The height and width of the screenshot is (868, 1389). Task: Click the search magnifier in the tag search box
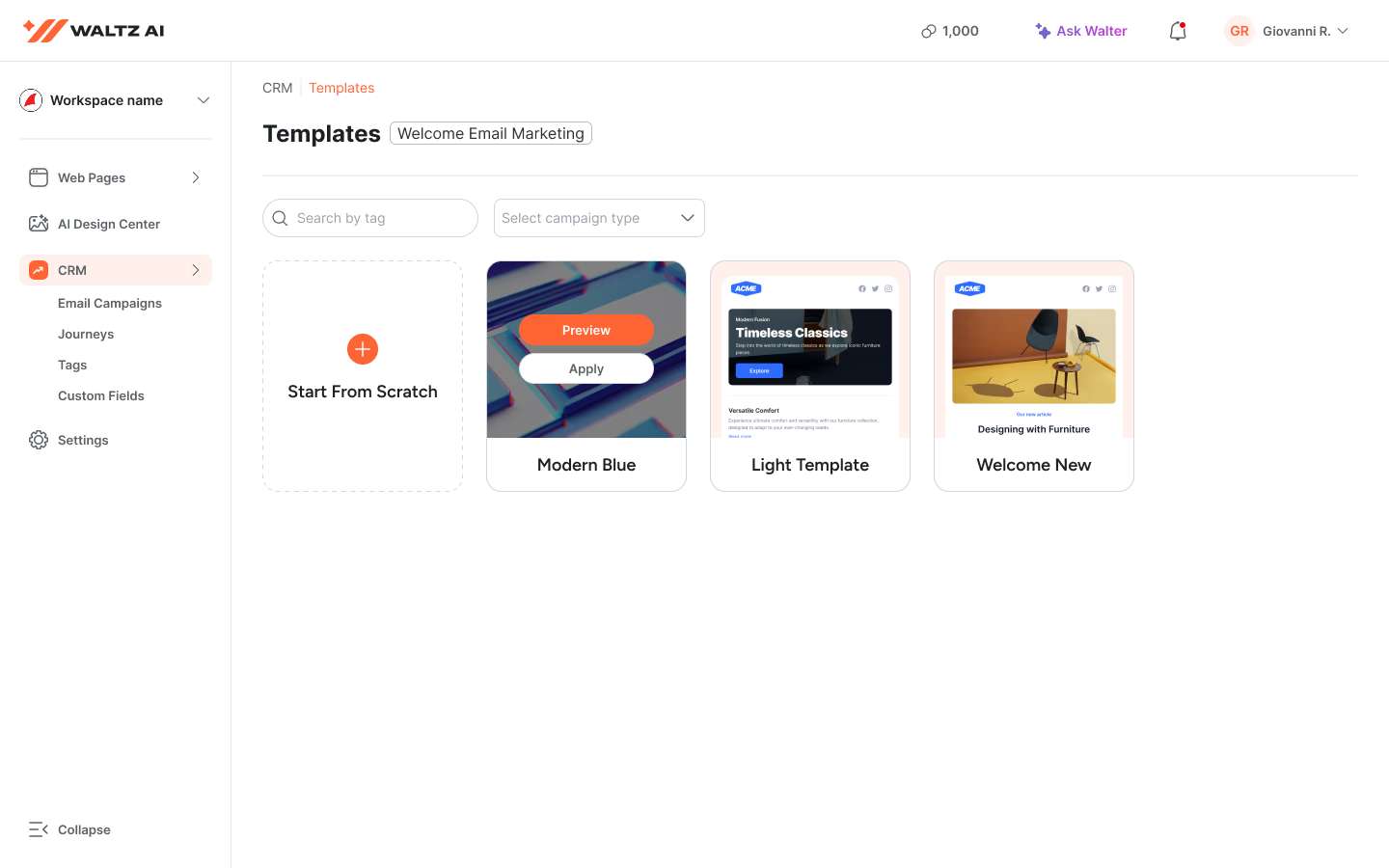pos(280,218)
